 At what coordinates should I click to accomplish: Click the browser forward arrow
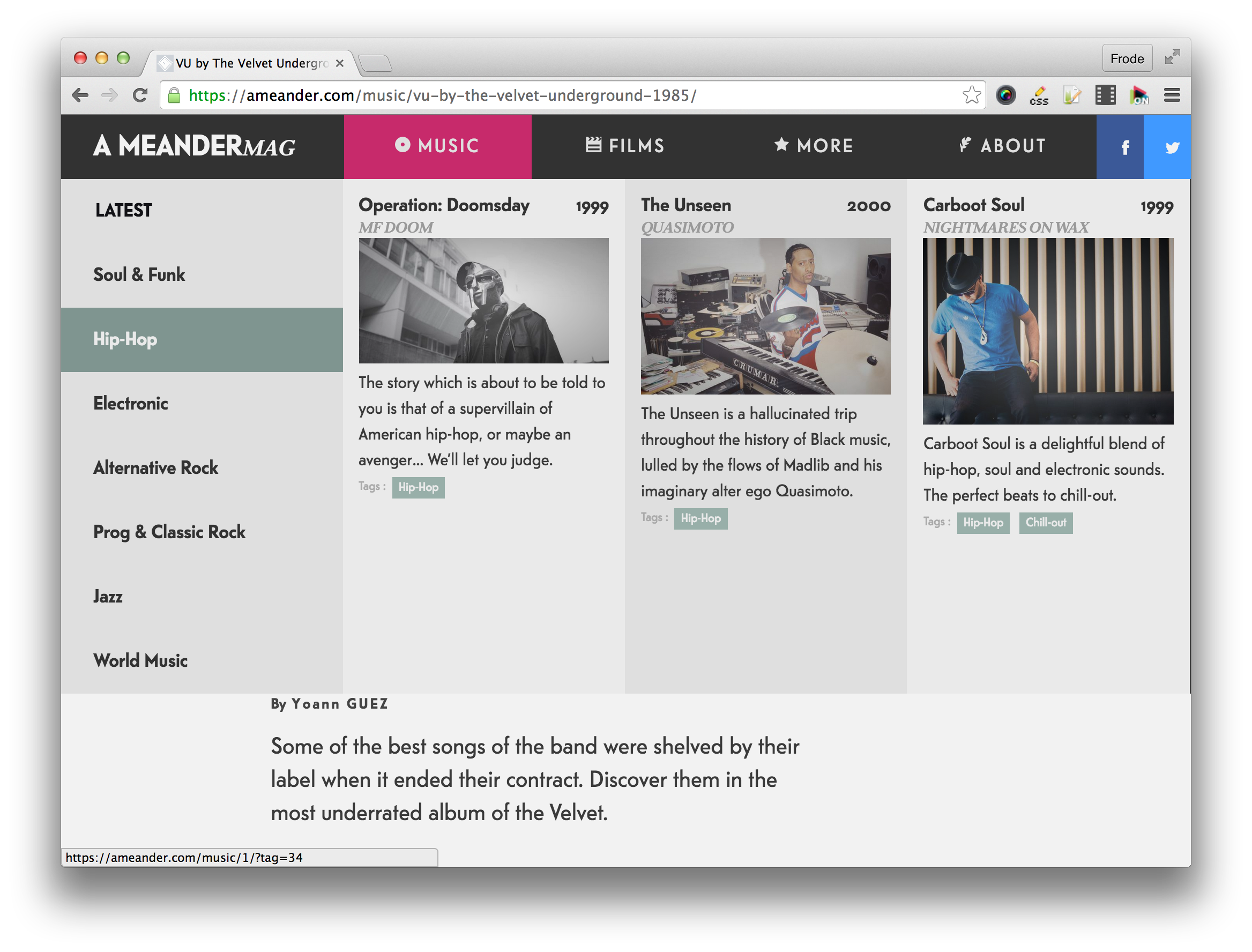[109, 95]
